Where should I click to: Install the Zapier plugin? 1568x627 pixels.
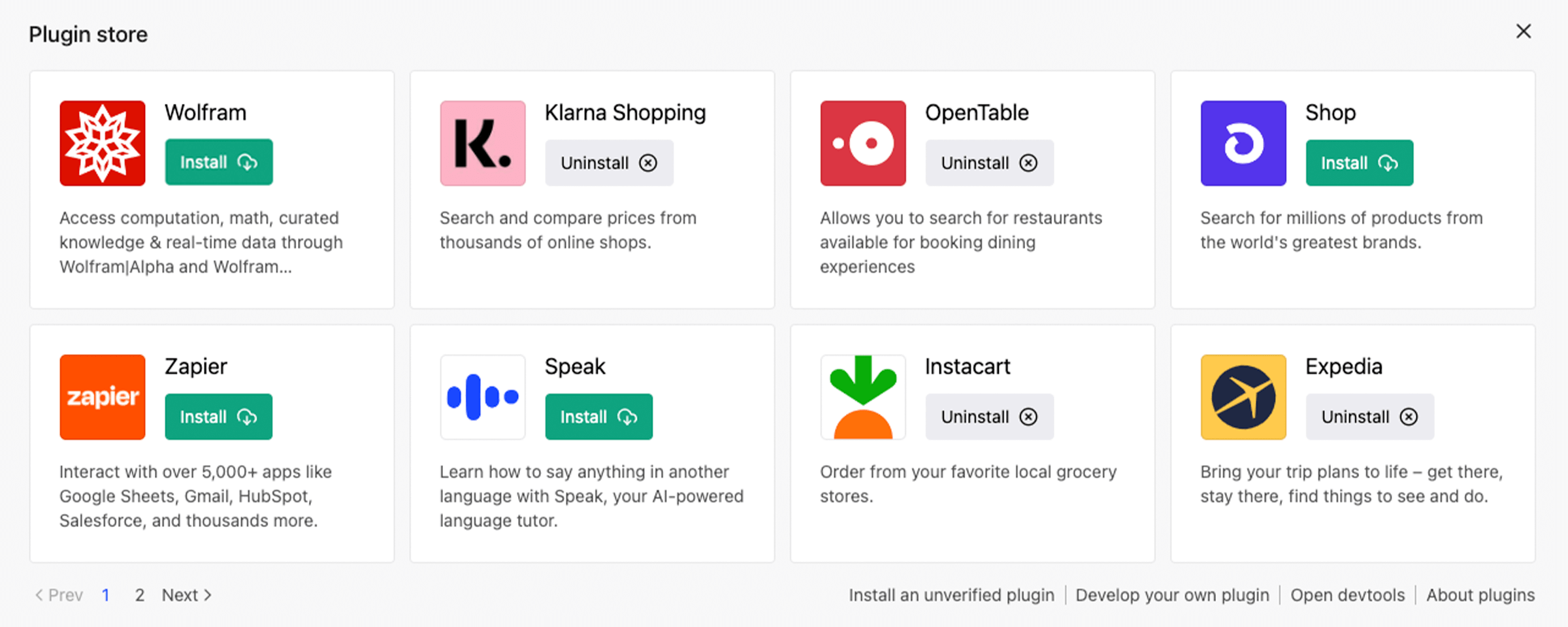tap(218, 417)
